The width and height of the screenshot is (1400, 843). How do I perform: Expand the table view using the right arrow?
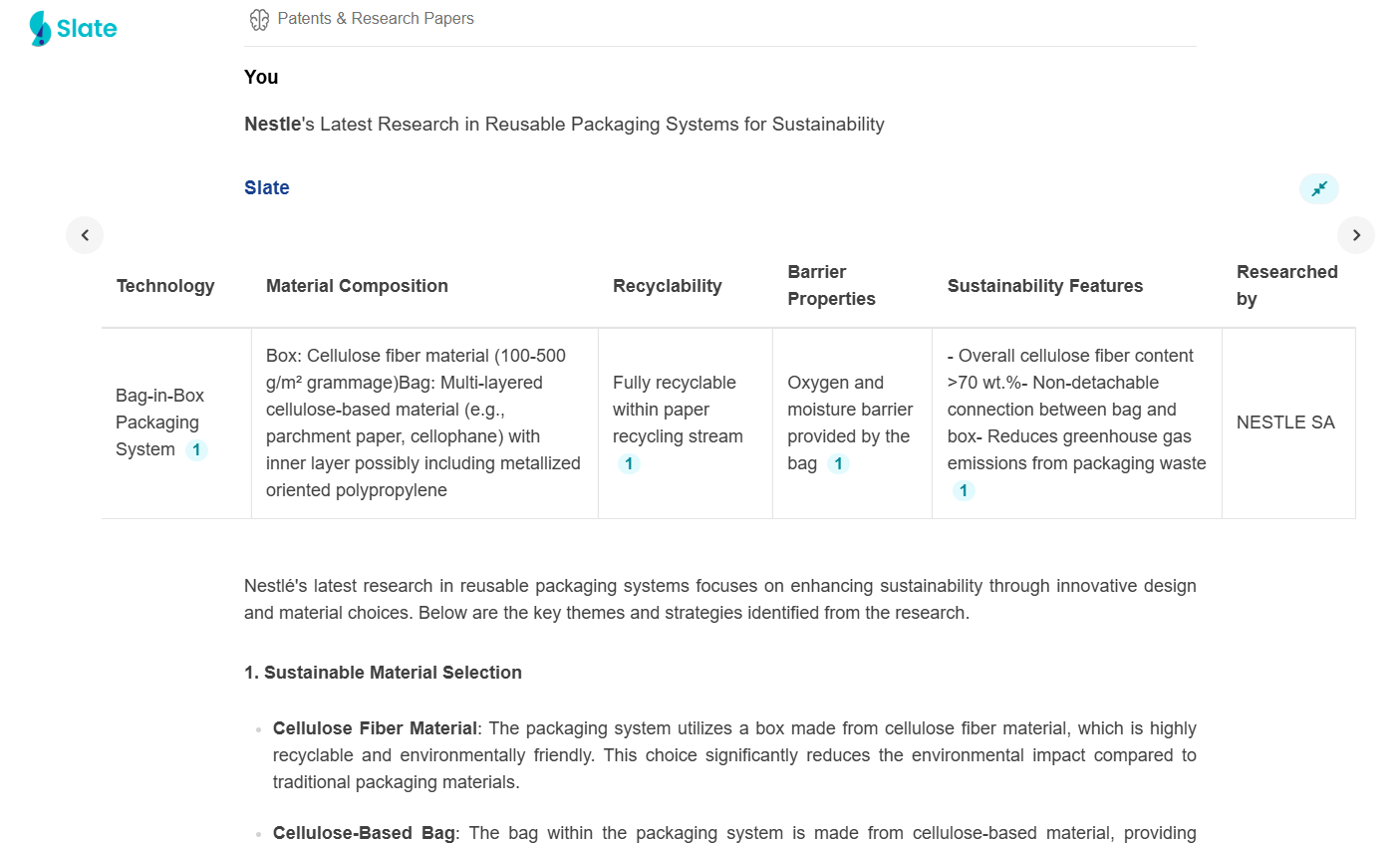[1356, 235]
